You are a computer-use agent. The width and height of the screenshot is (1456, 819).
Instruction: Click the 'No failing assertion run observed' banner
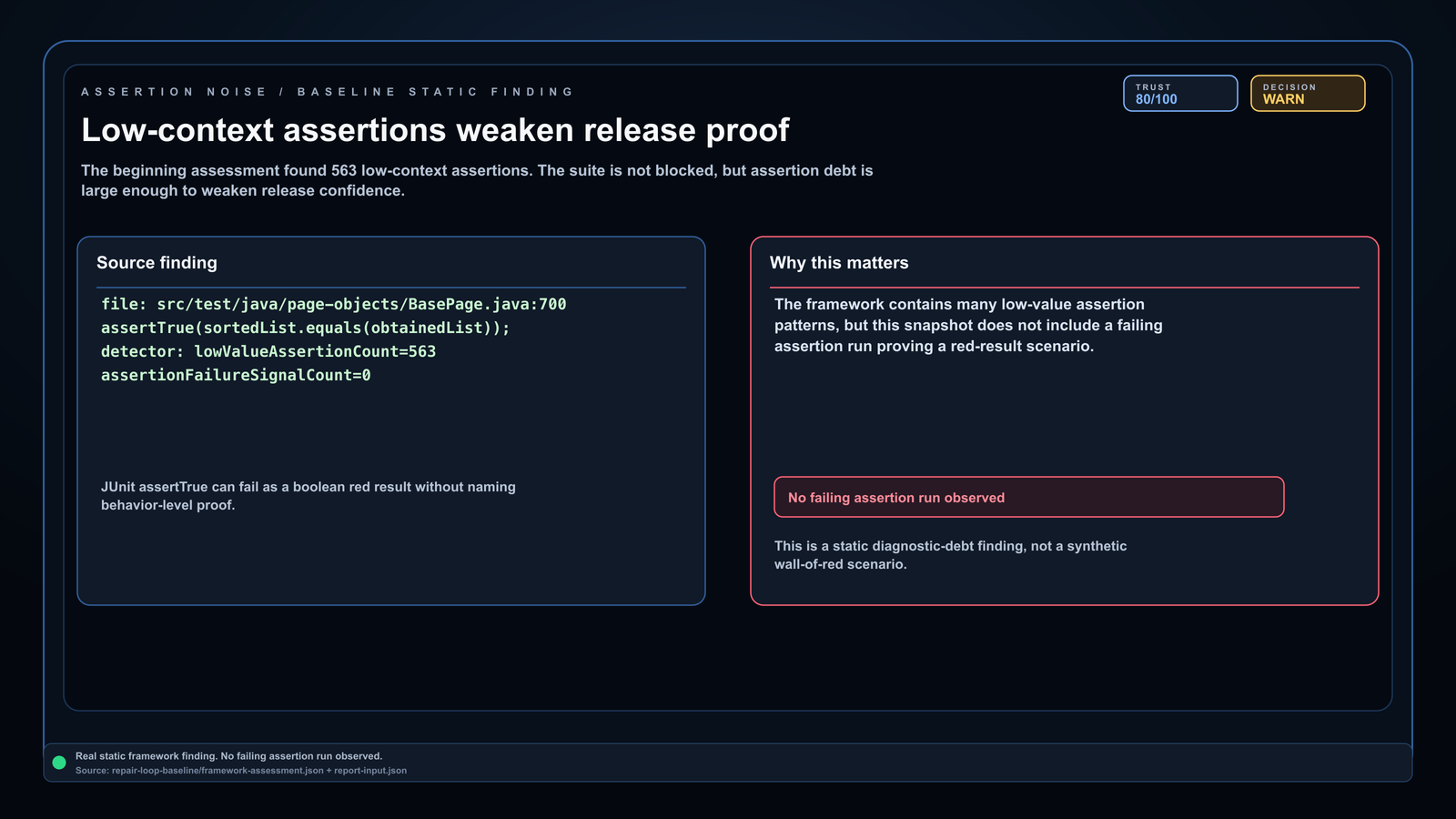click(1028, 497)
